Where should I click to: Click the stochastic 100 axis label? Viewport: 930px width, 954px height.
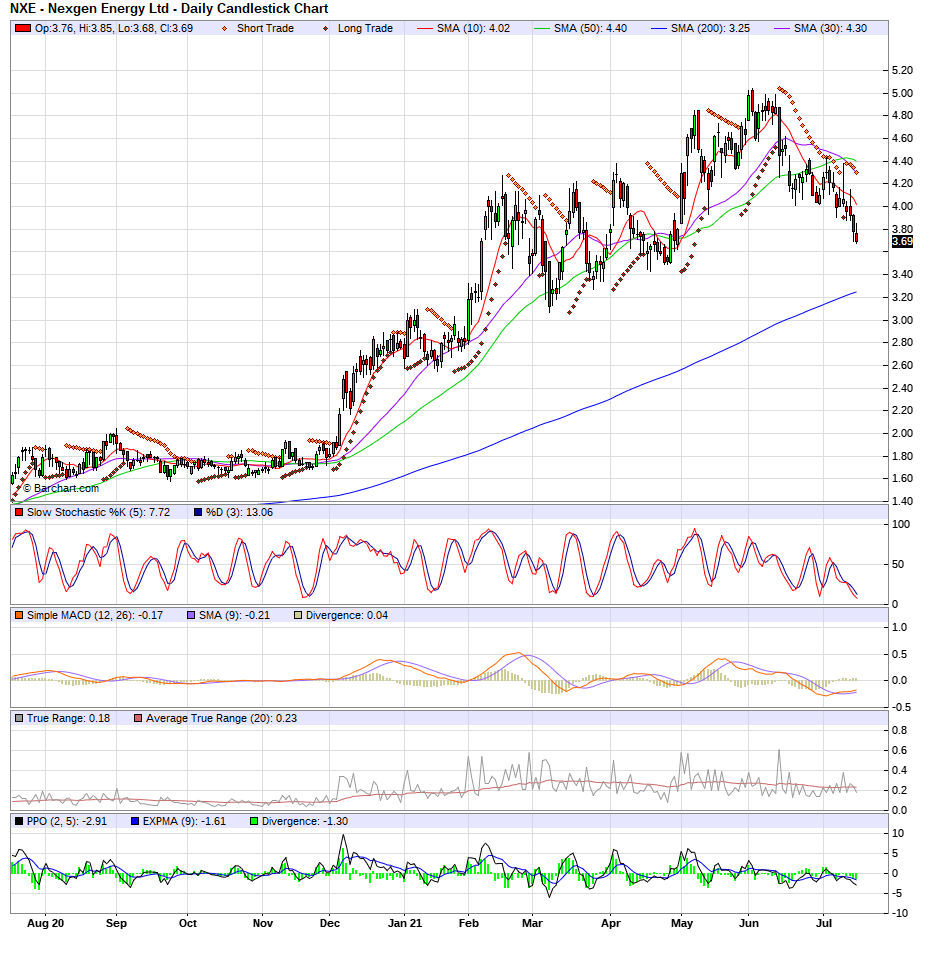click(901, 524)
